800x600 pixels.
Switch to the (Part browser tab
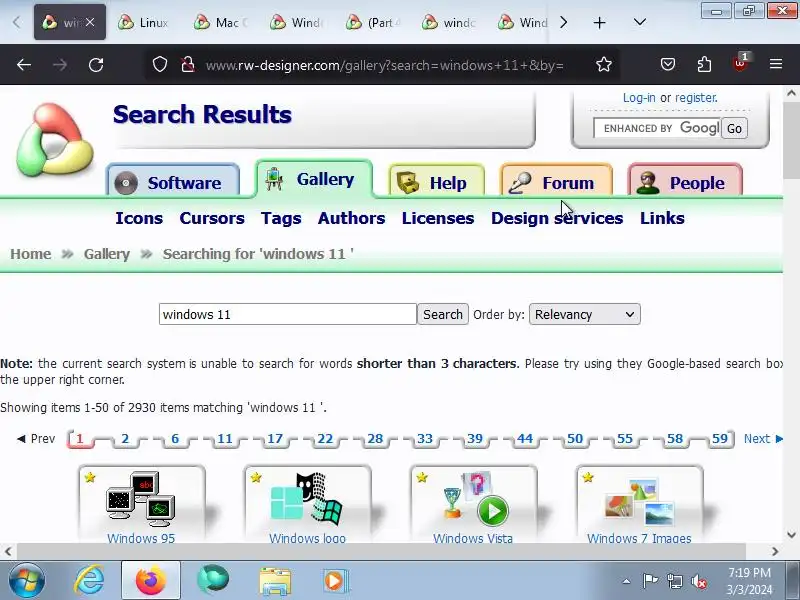click(372, 22)
